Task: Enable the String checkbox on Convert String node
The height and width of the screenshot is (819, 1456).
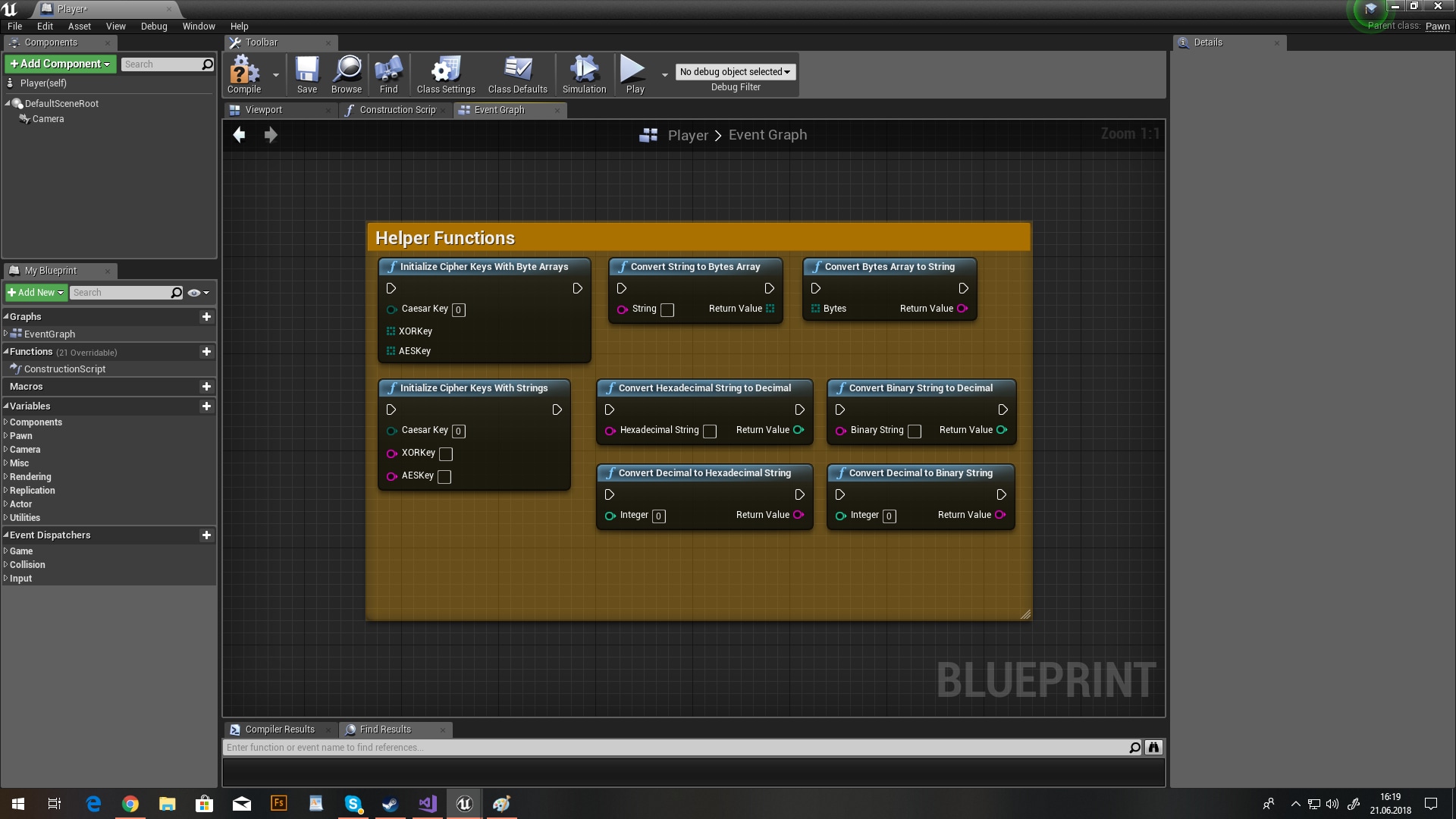Action: [x=667, y=311]
